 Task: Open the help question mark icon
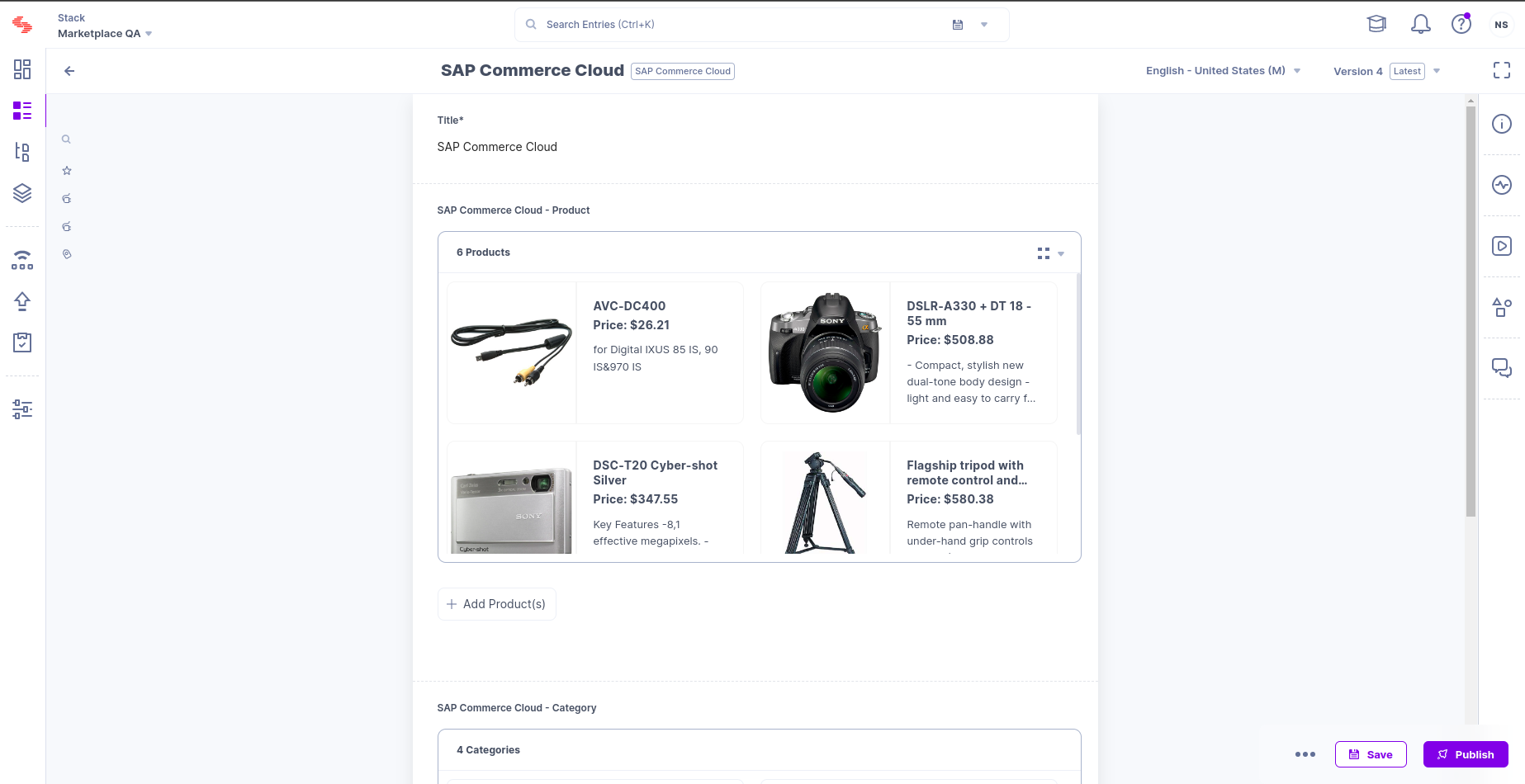[x=1461, y=24]
